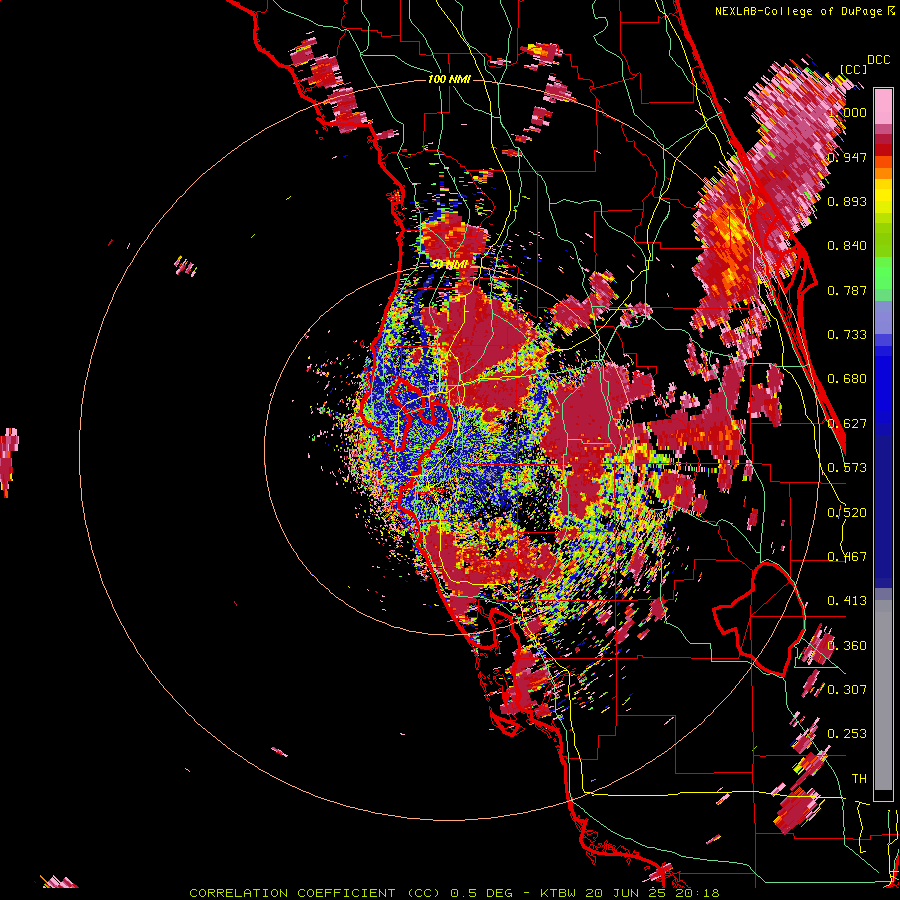
Task: Click the 100 NMI range ring label
Action: tap(449, 79)
